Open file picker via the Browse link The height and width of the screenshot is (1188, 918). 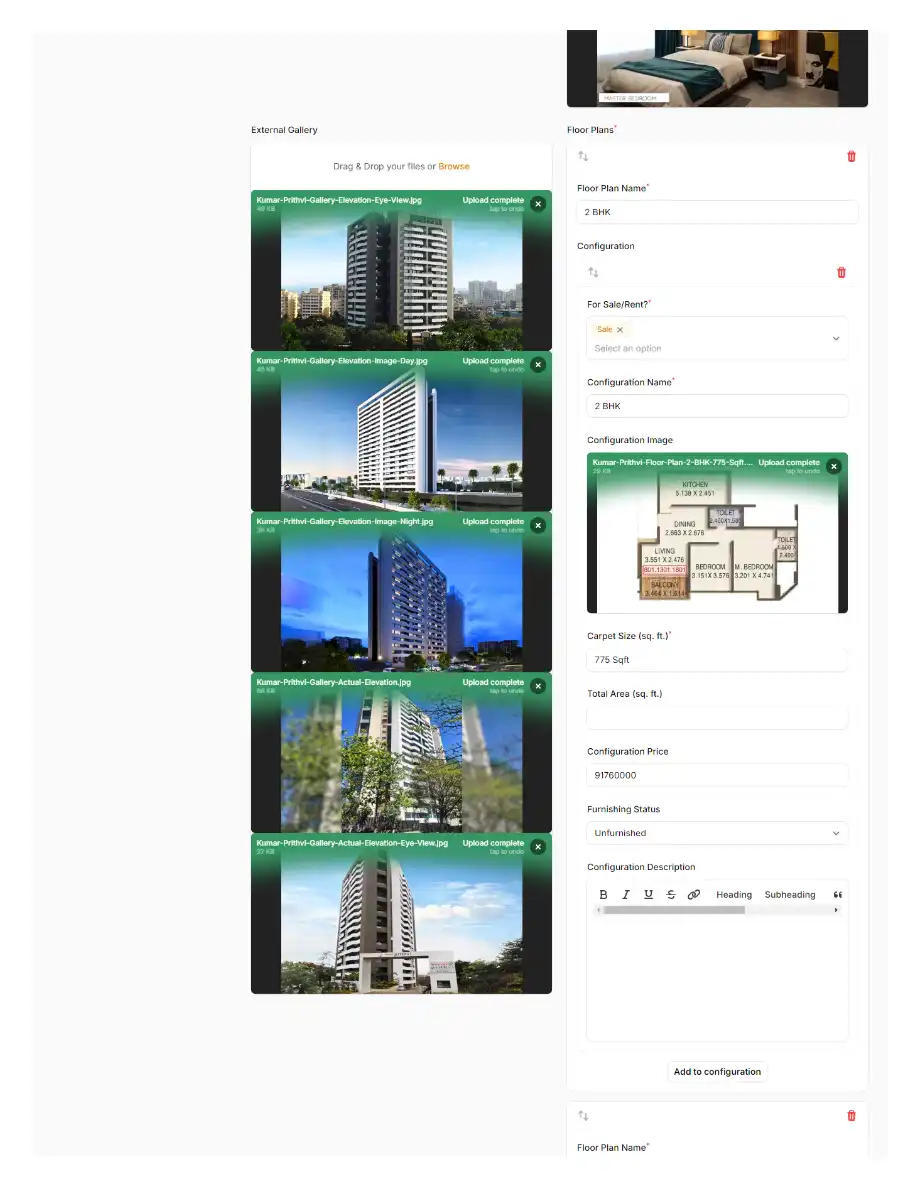pos(454,166)
